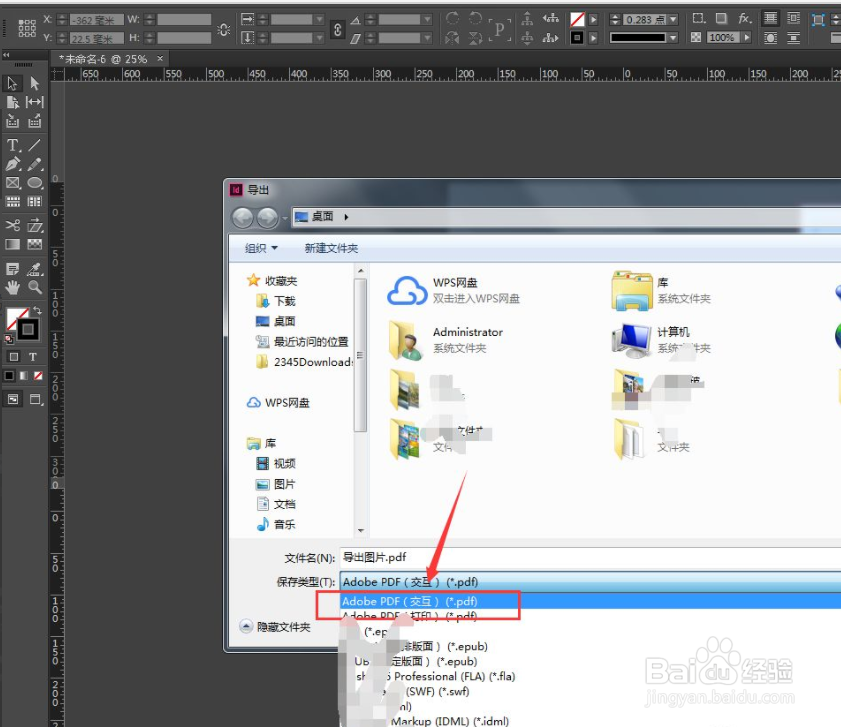Screen dimensions: 841x727
Task: Select the Rectangle Frame tool
Action: (13, 183)
